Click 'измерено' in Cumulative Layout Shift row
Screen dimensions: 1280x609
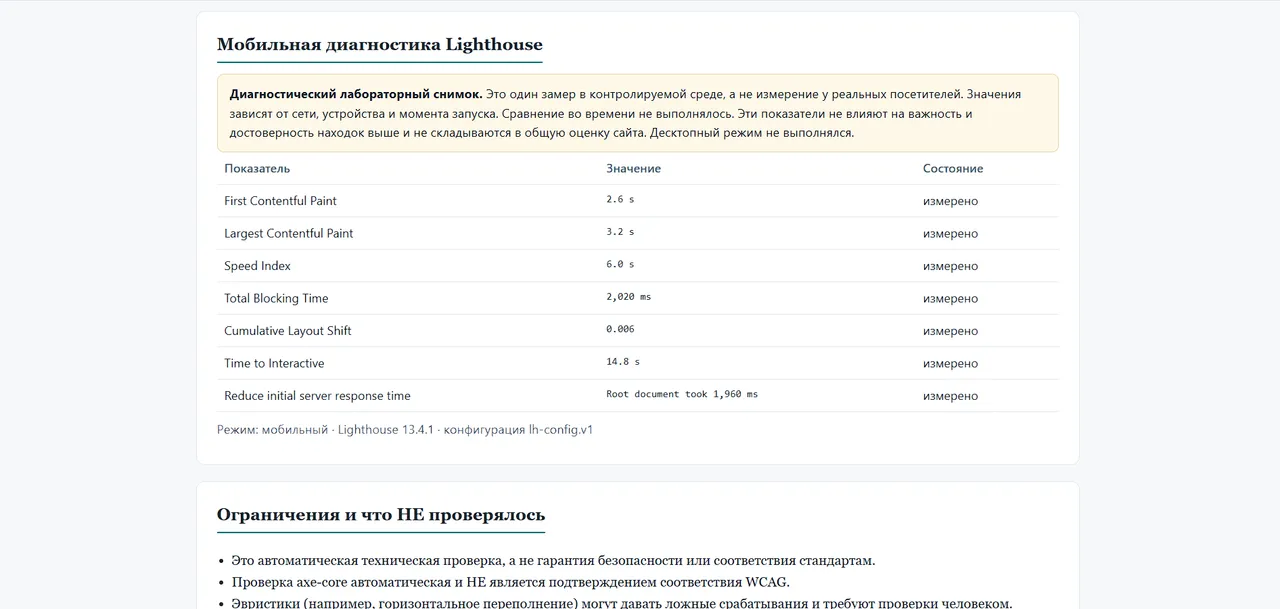pyautogui.click(x=950, y=331)
